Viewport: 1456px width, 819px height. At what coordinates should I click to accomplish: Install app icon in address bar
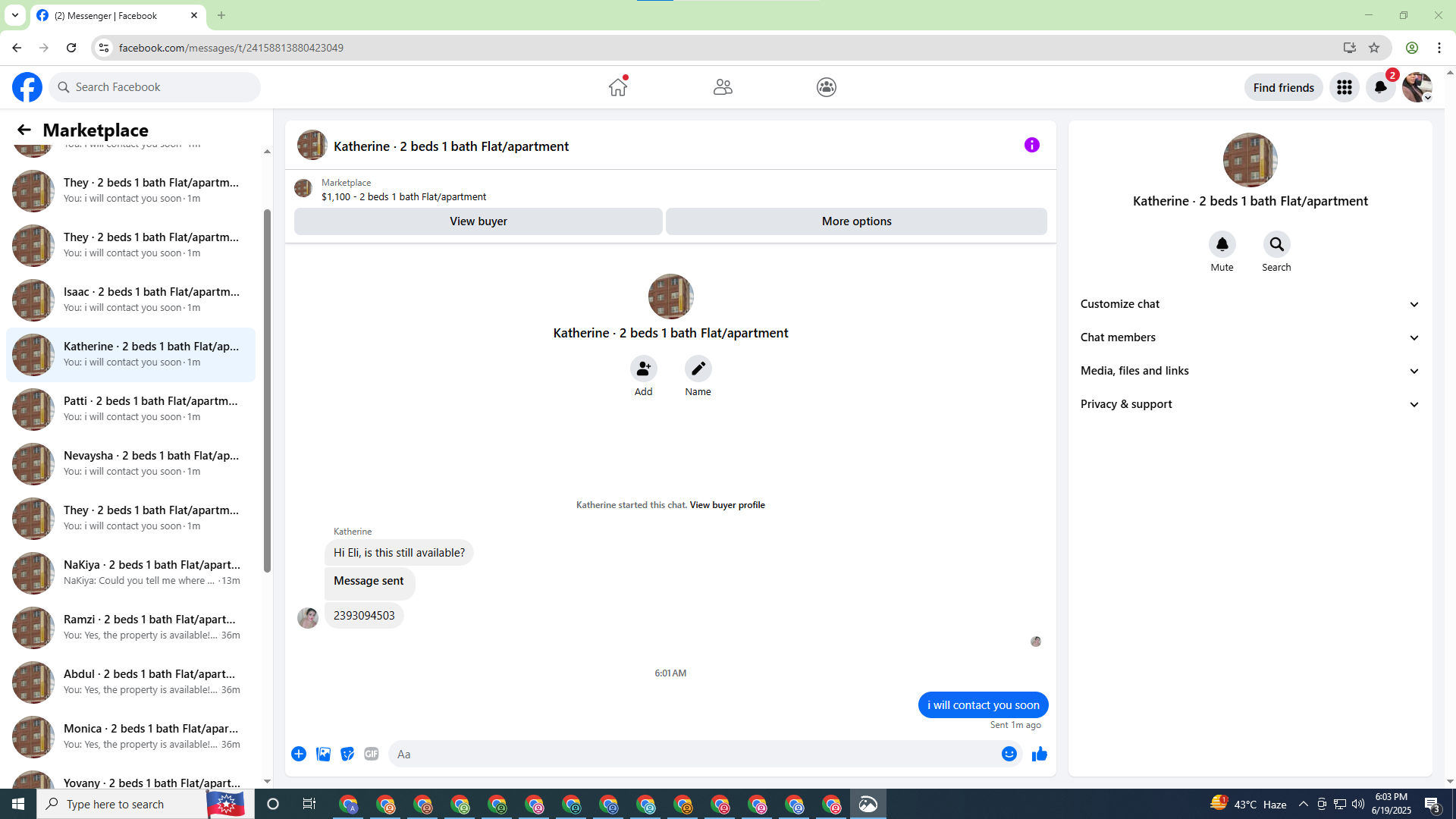click(x=1349, y=48)
